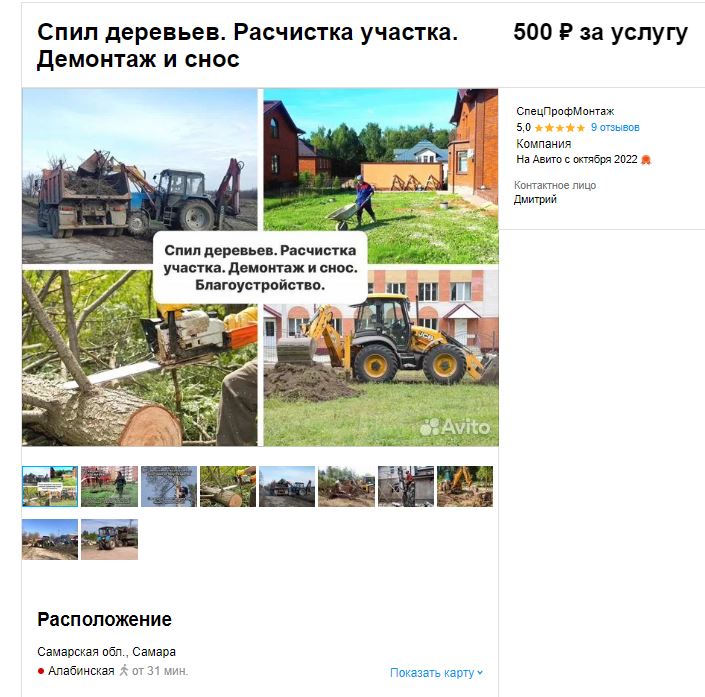Viewport: 705px width, 697px height.
Task: Select last thumbnail with blue tractor
Action: point(109,539)
